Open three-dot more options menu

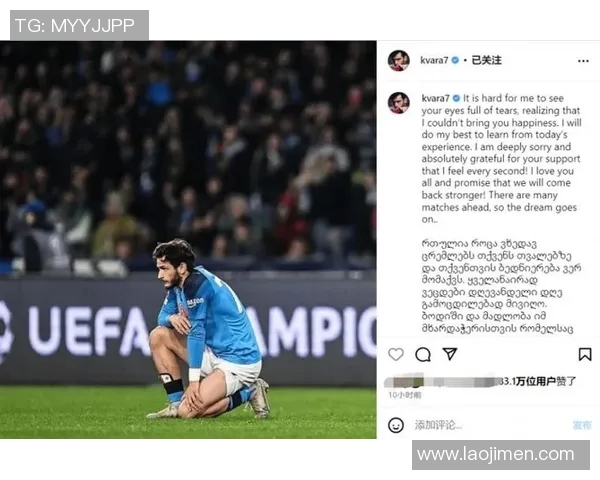(x=583, y=61)
